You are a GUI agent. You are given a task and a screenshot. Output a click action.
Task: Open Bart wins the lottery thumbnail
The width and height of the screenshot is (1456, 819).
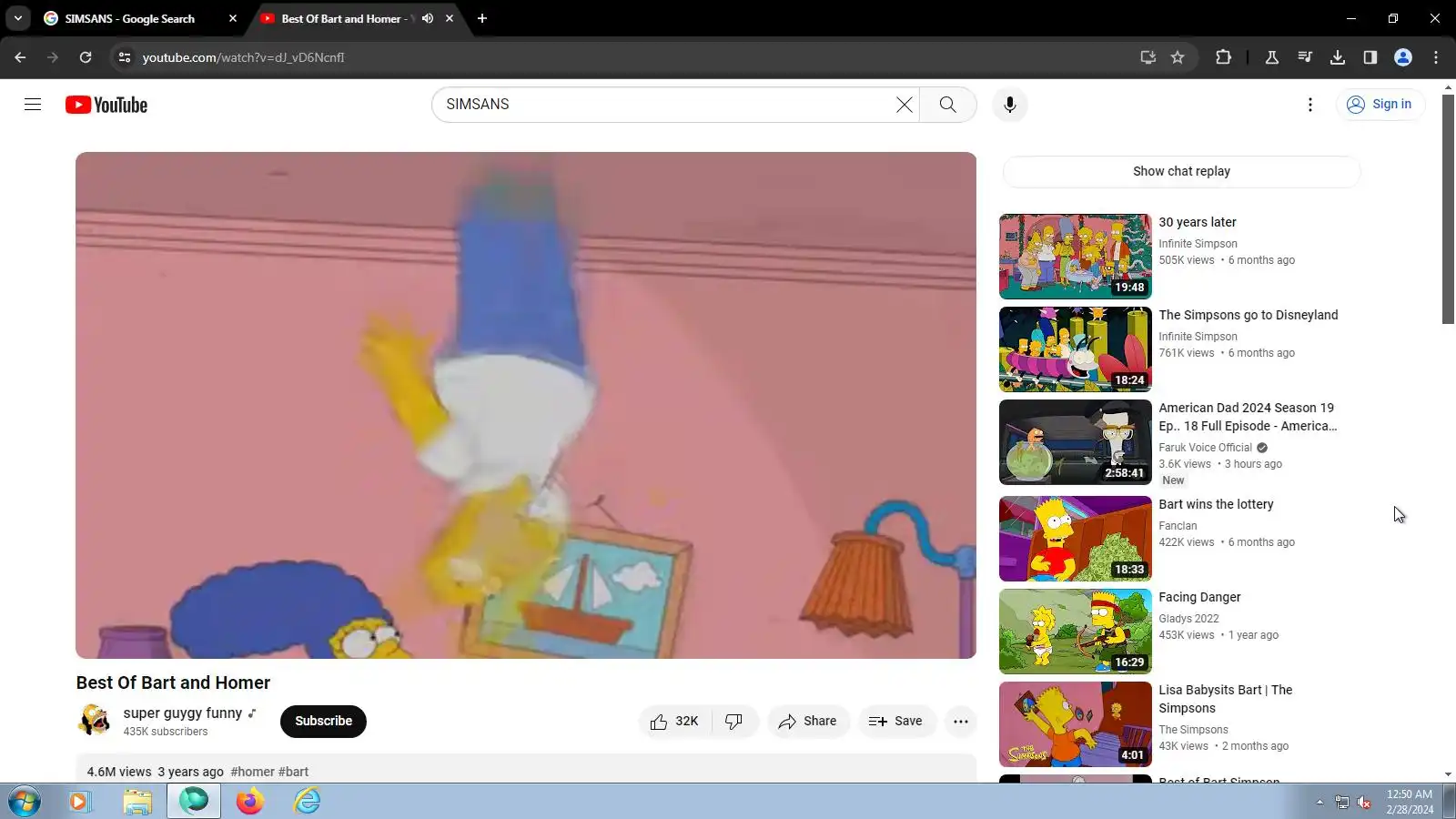click(x=1076, y=539)
